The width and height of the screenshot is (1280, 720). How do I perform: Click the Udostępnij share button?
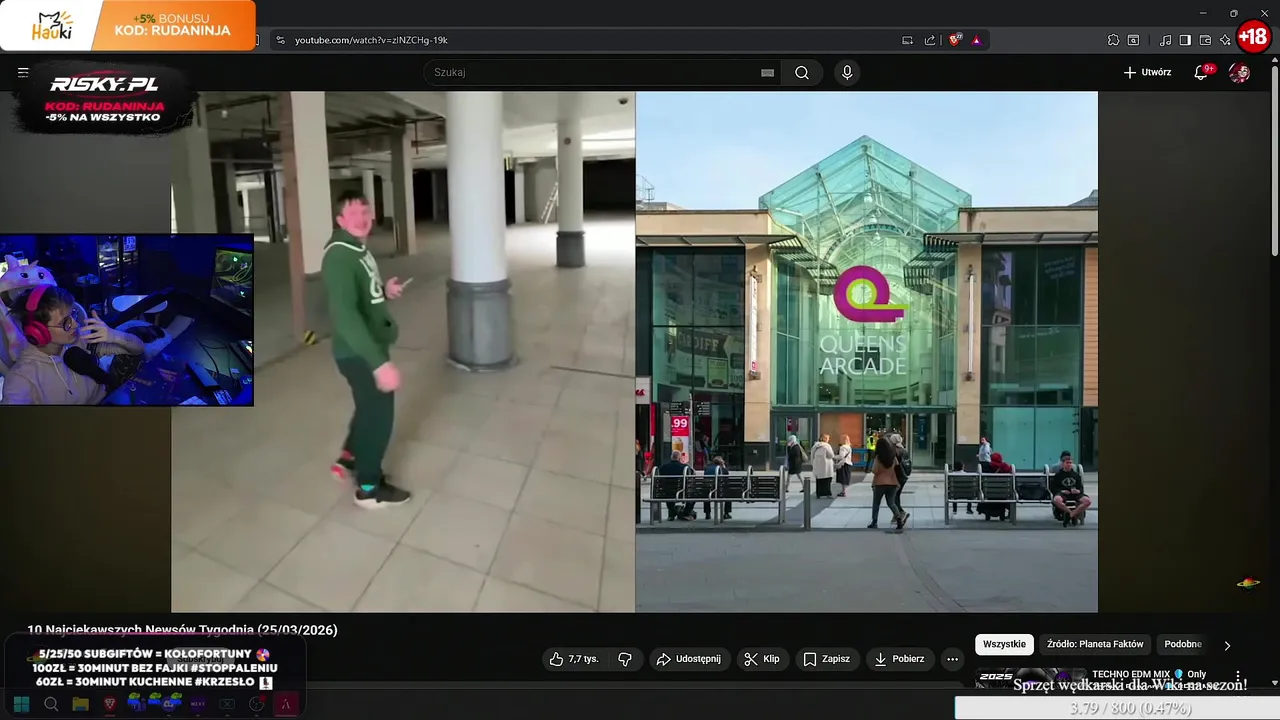tap(688, 659)
